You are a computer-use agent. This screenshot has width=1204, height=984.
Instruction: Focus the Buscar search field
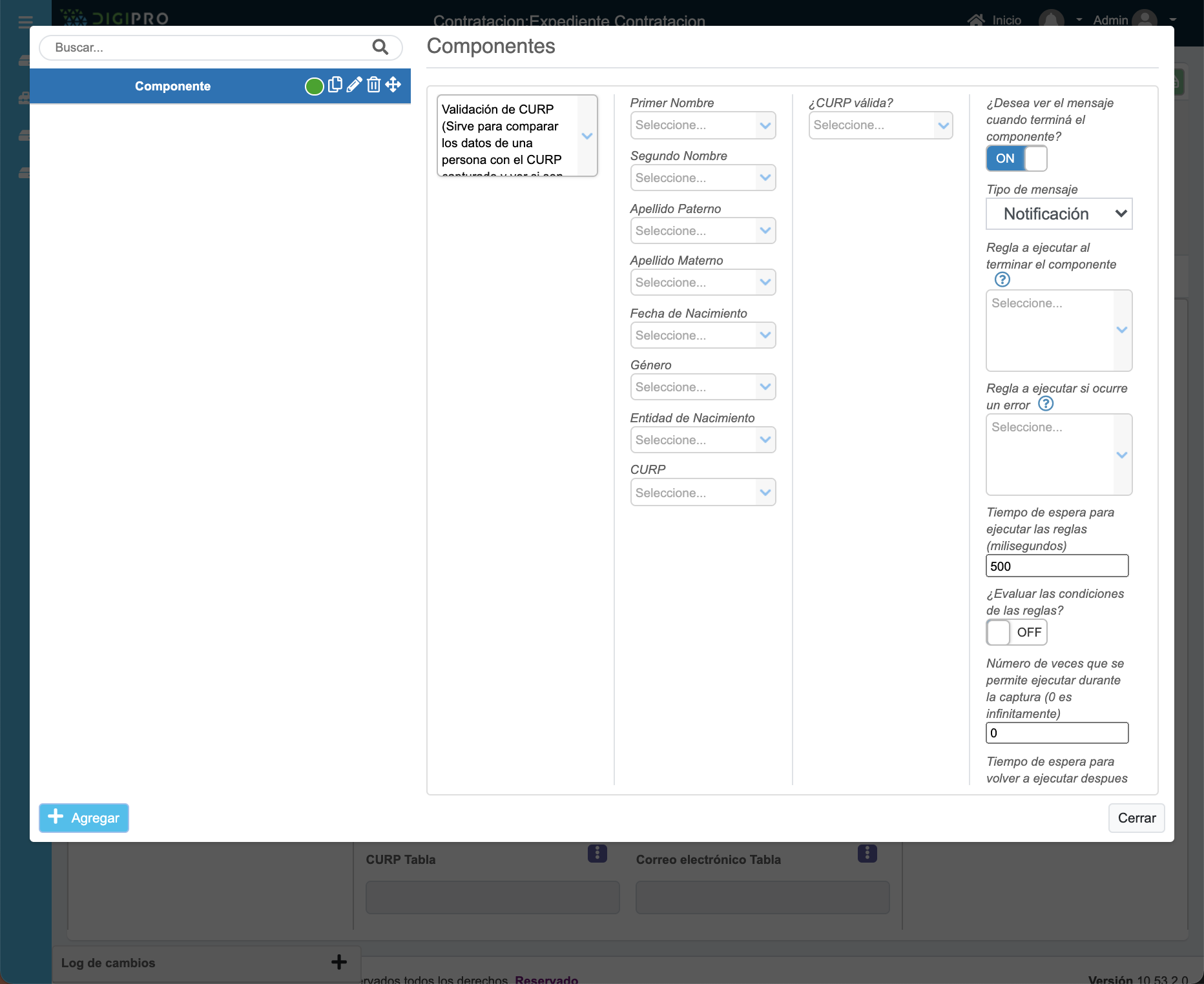tap(207, 48)
